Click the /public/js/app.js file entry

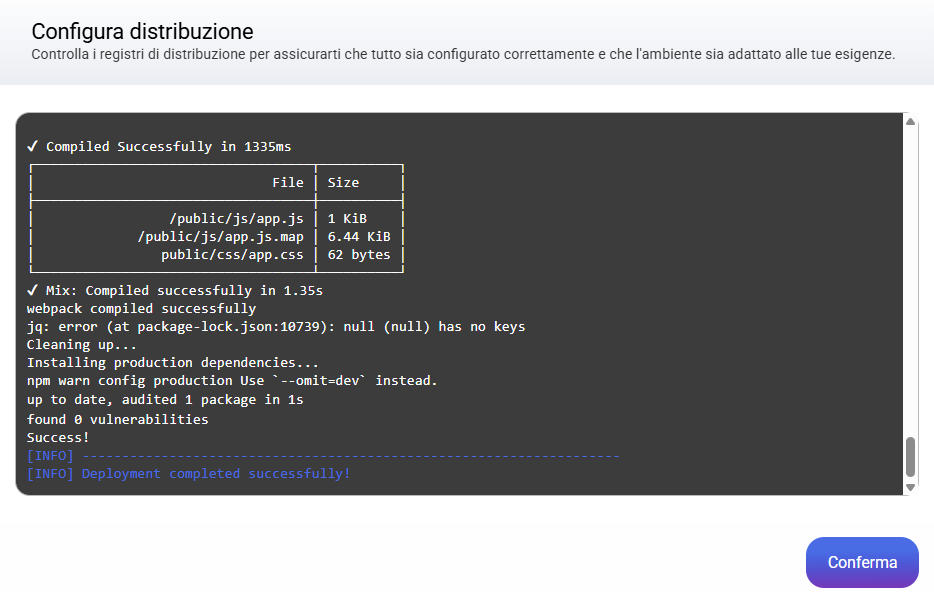(x=236, y=218)
